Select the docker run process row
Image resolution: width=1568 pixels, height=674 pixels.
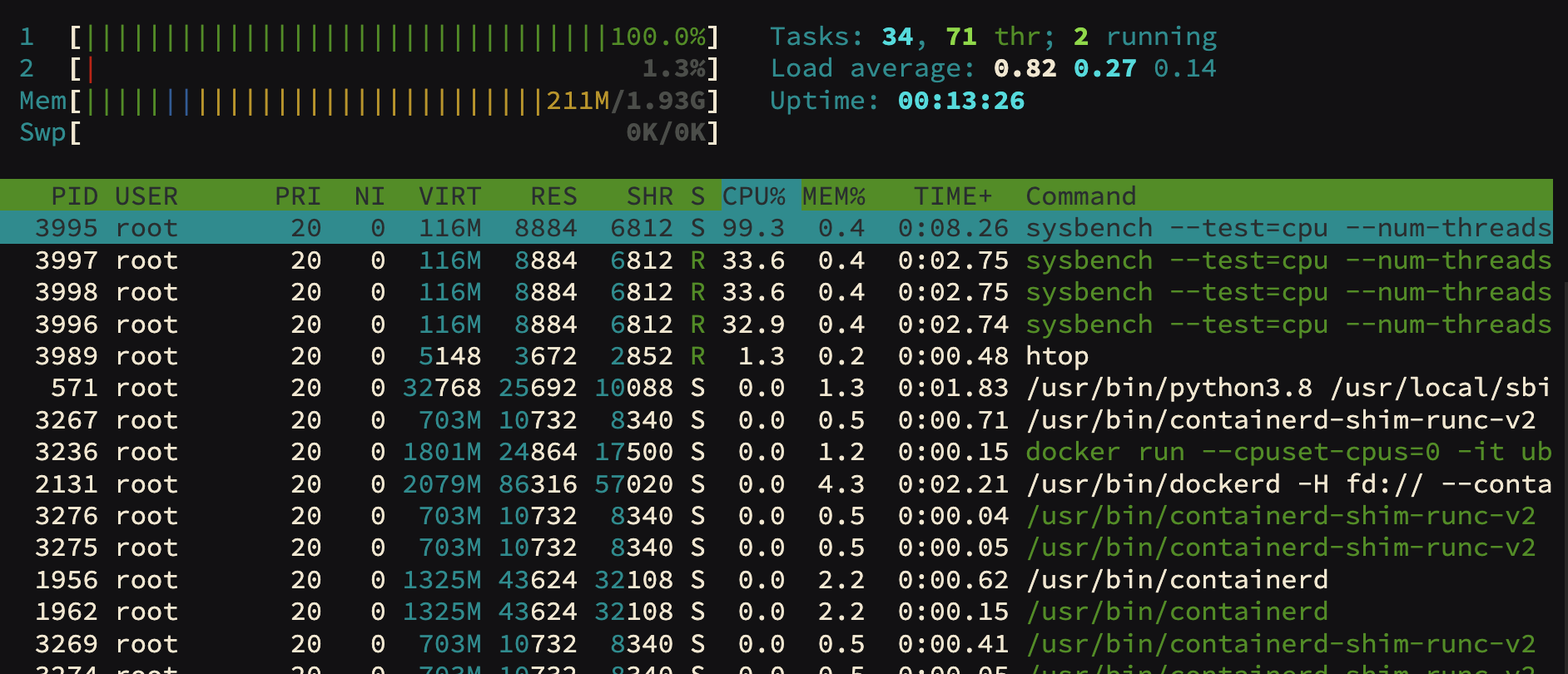[777, 452]
